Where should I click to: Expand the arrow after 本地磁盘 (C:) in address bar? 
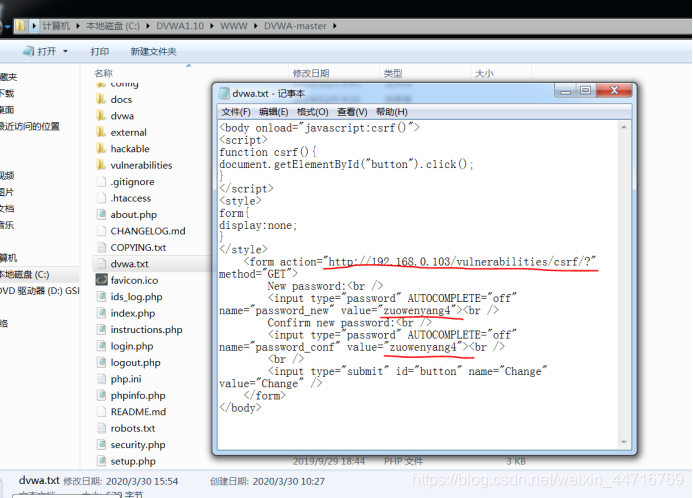tap(148, 26)
